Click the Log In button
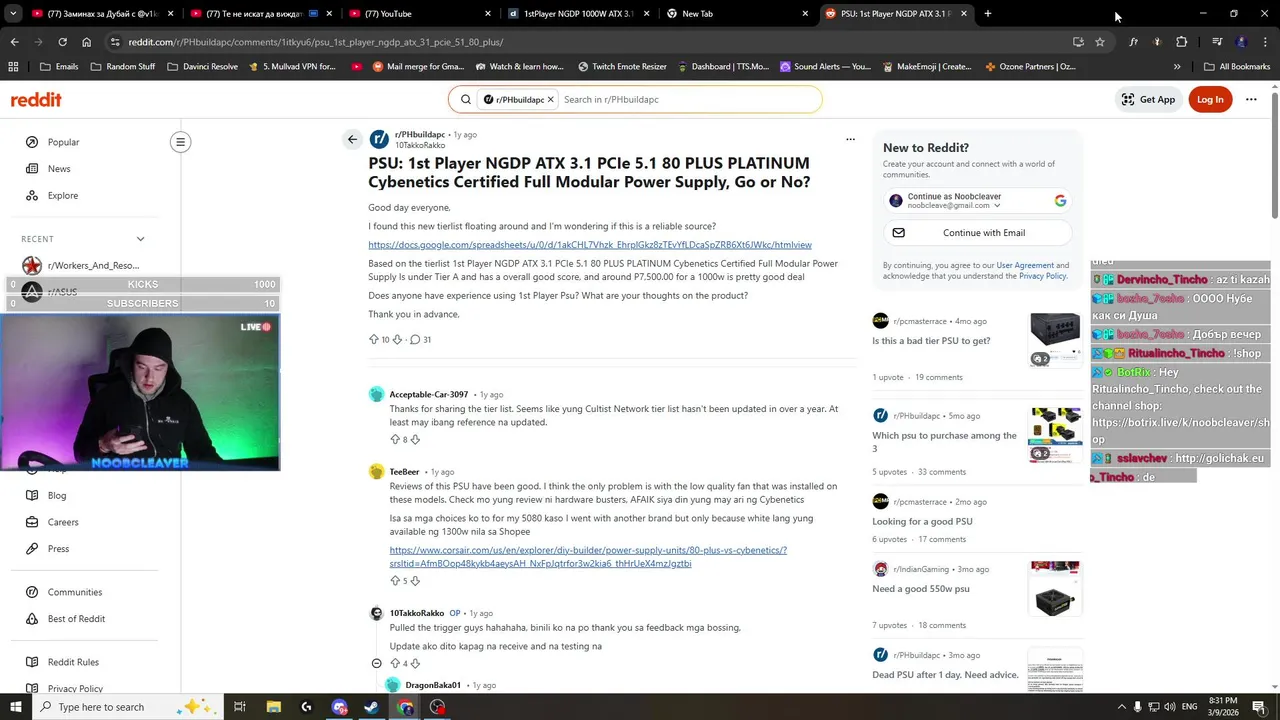This screenshot has width=1280, height=720. click(x=1210, y=99)
